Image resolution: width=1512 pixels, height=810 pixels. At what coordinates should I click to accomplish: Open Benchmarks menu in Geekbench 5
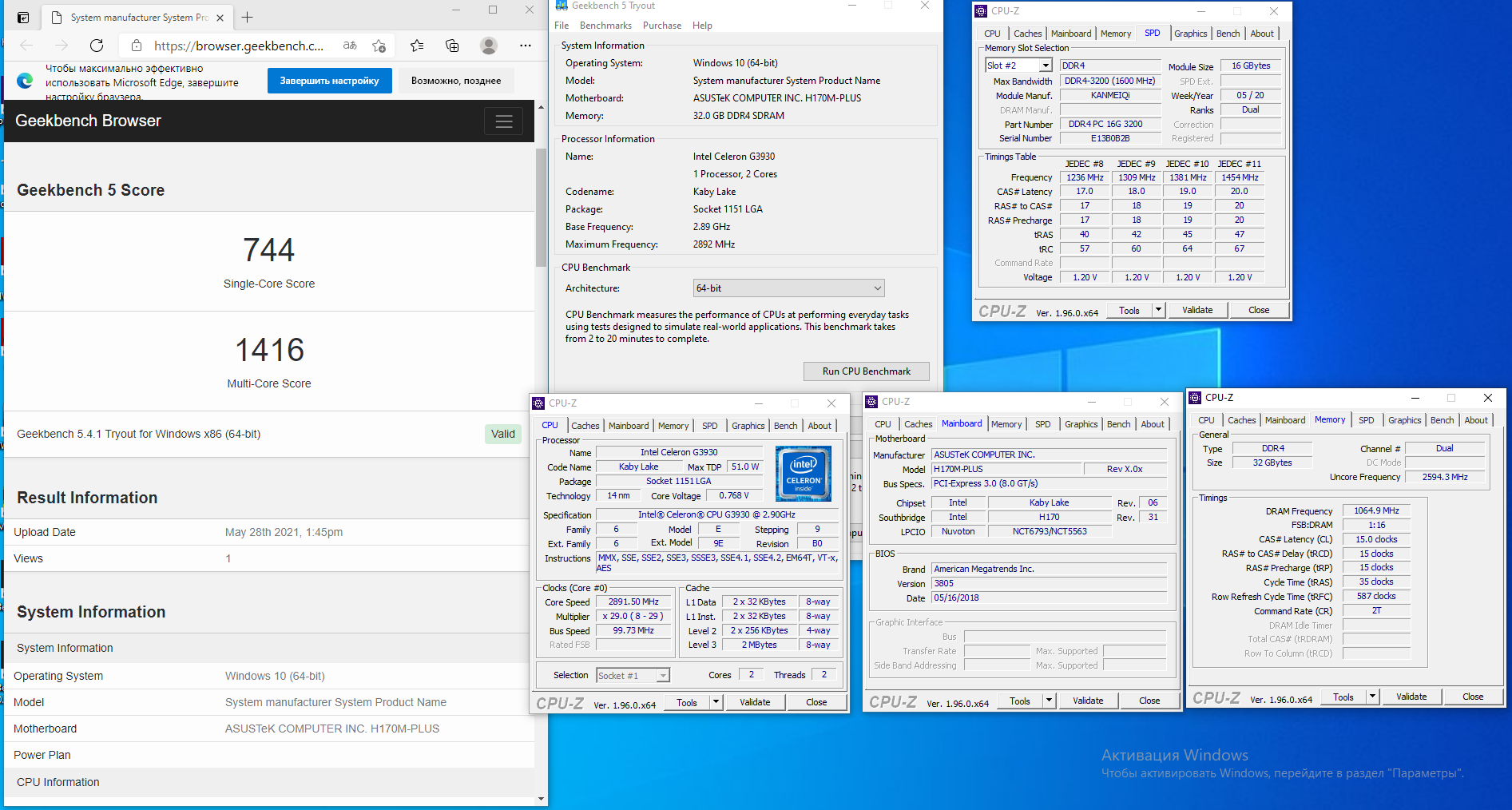(x=605, y=26)
